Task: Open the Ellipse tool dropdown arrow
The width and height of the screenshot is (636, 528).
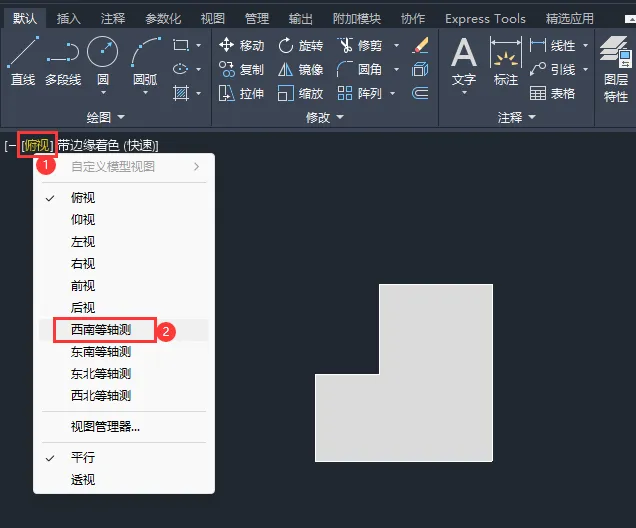Action: point(198,69)
